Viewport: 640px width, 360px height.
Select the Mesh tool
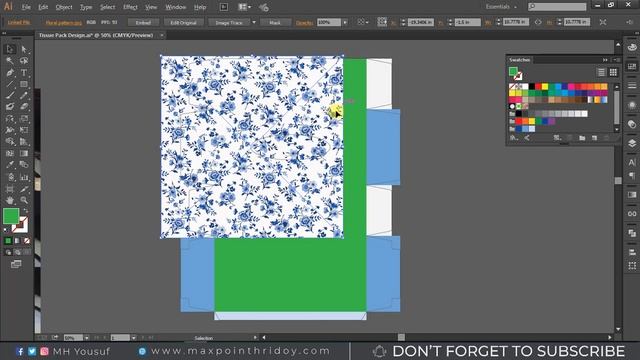point(10,153)
